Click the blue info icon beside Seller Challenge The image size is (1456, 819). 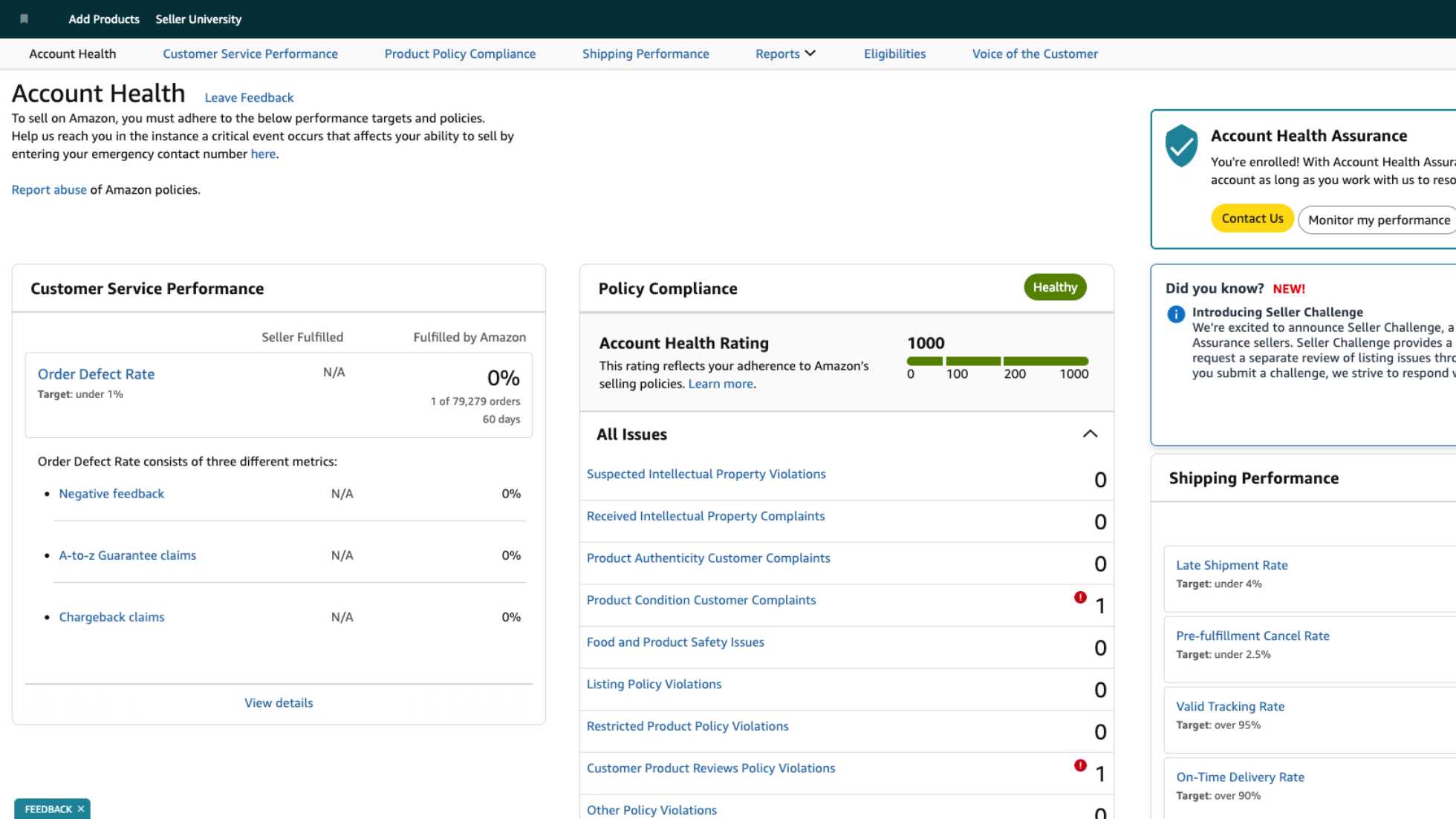point(1176,314)
